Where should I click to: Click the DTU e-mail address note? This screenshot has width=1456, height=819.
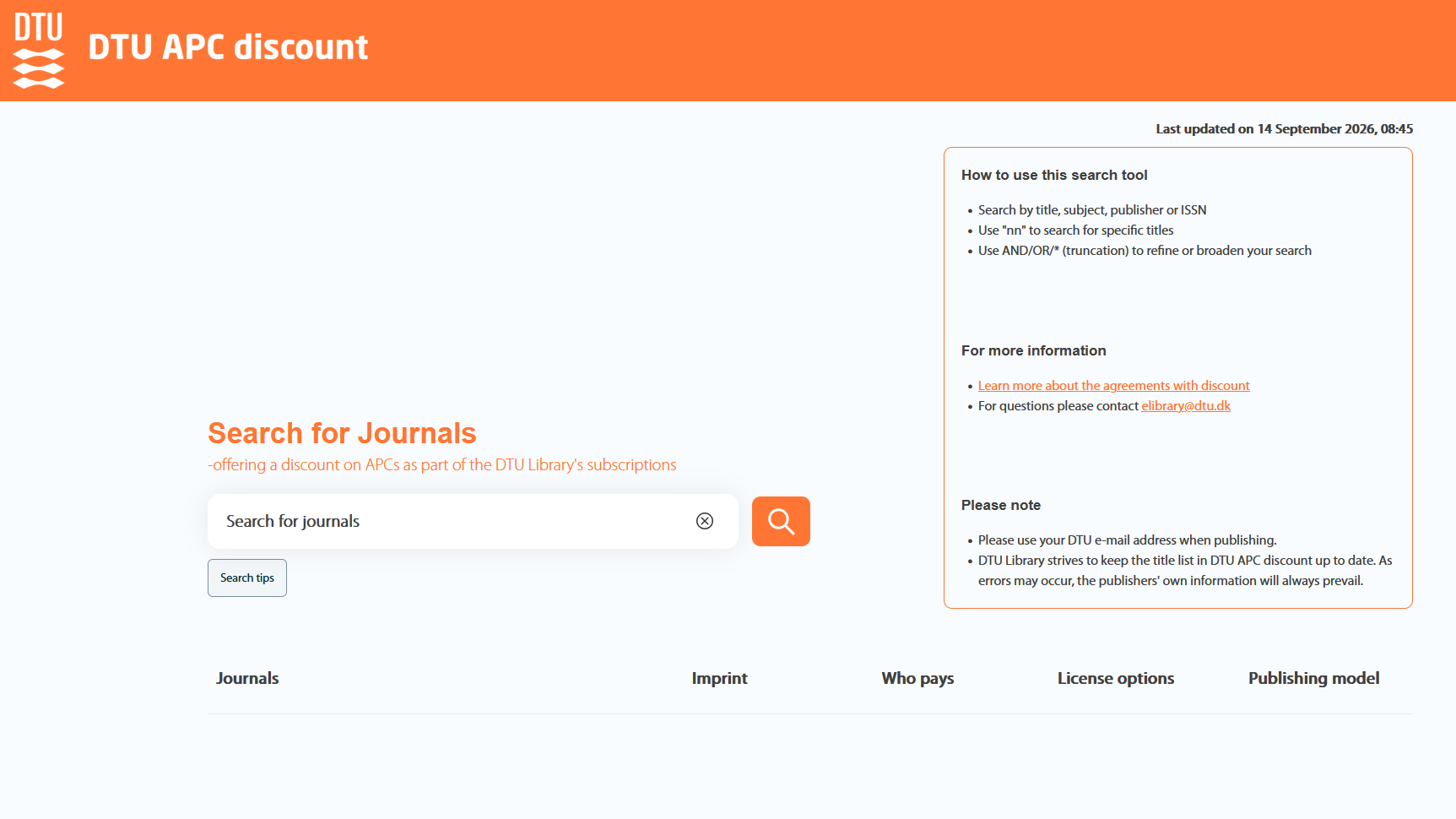(1127, 540)
